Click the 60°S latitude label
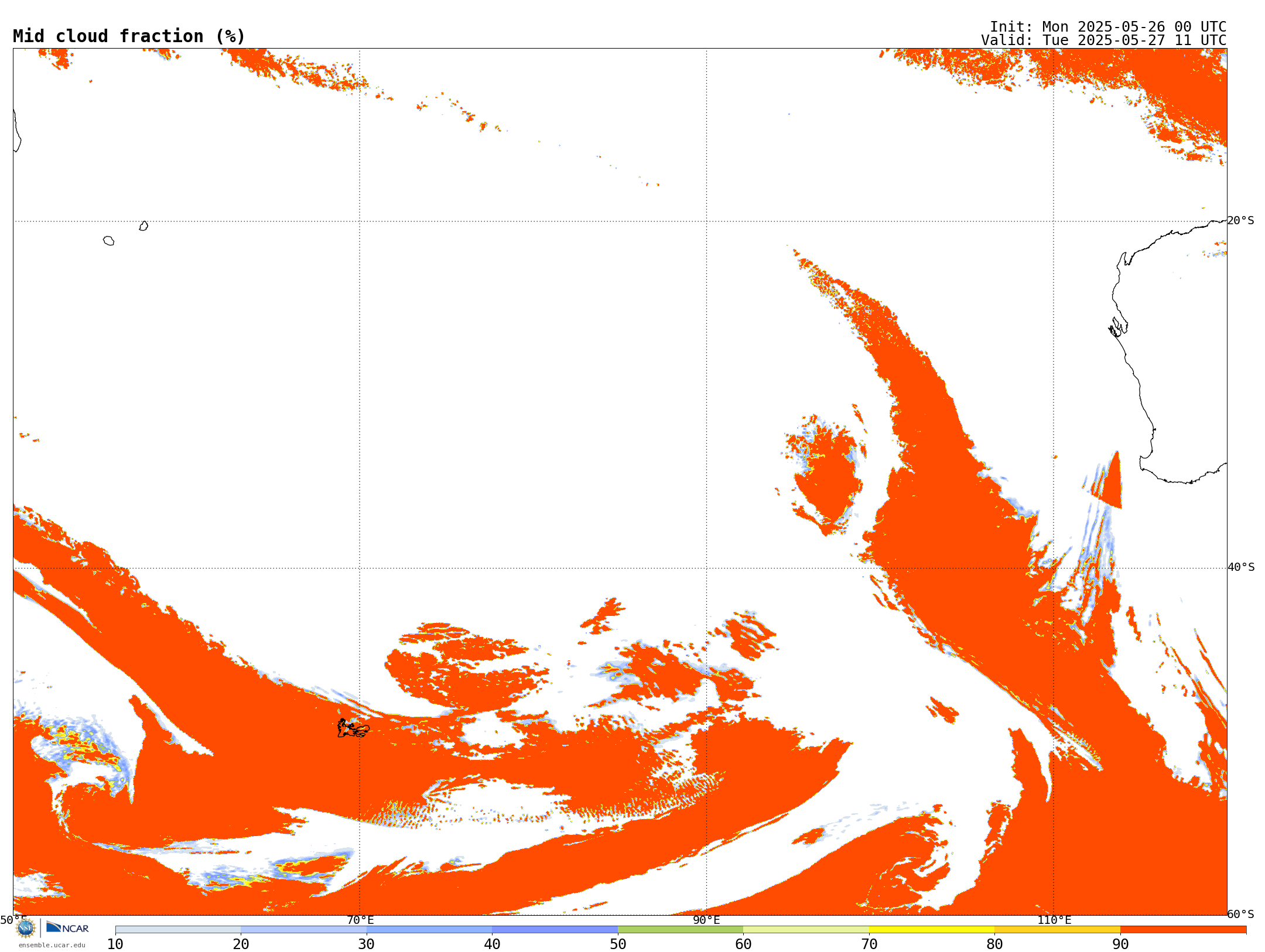1265x952 pixels. pyautogui.click(x=1240, y=914)
